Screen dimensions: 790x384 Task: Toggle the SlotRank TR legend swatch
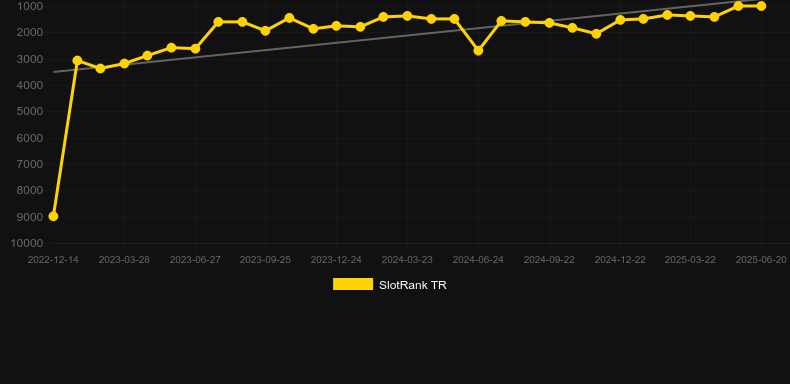click(x=353, y=284)
